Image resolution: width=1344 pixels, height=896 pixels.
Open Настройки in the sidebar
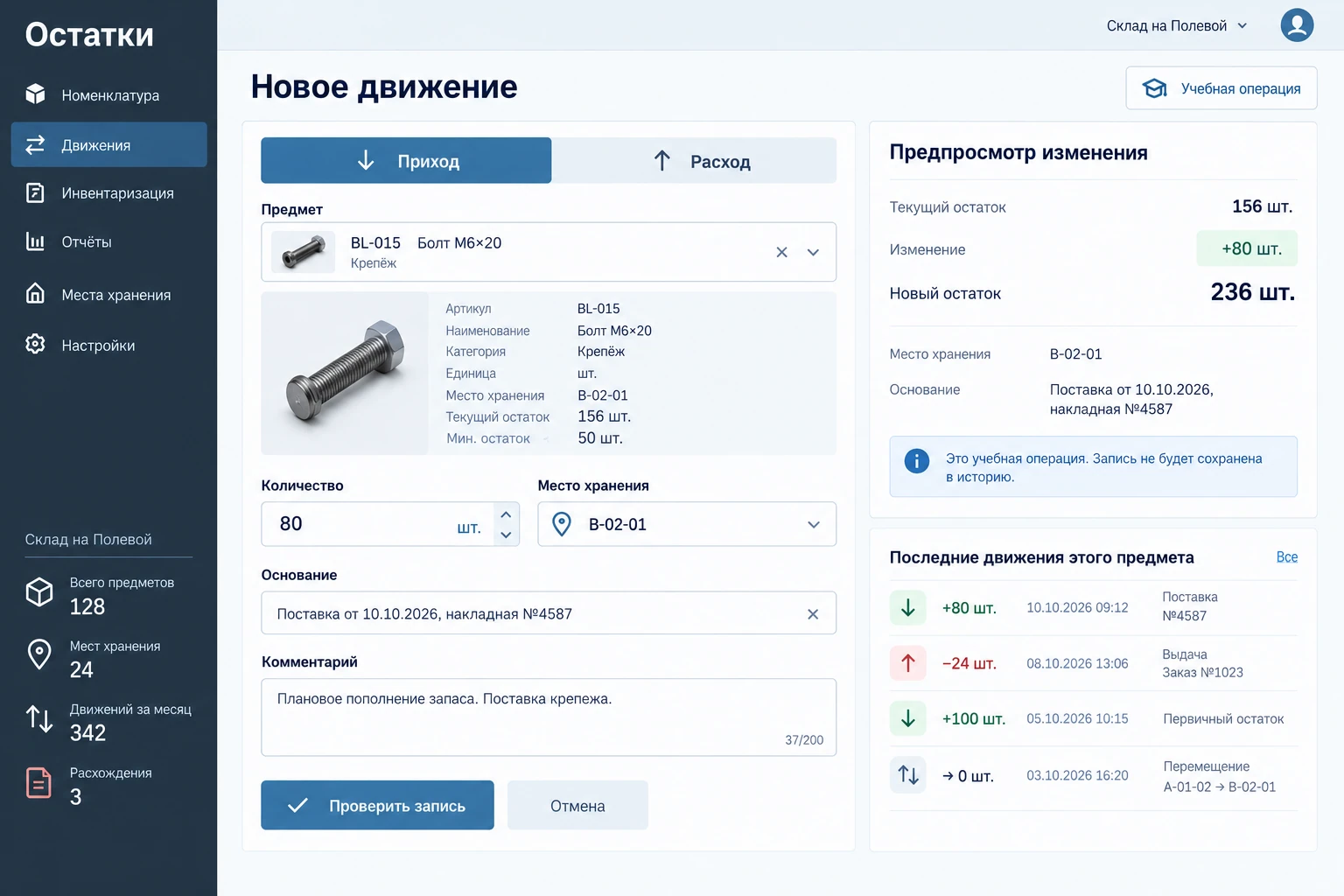point(108,346)
